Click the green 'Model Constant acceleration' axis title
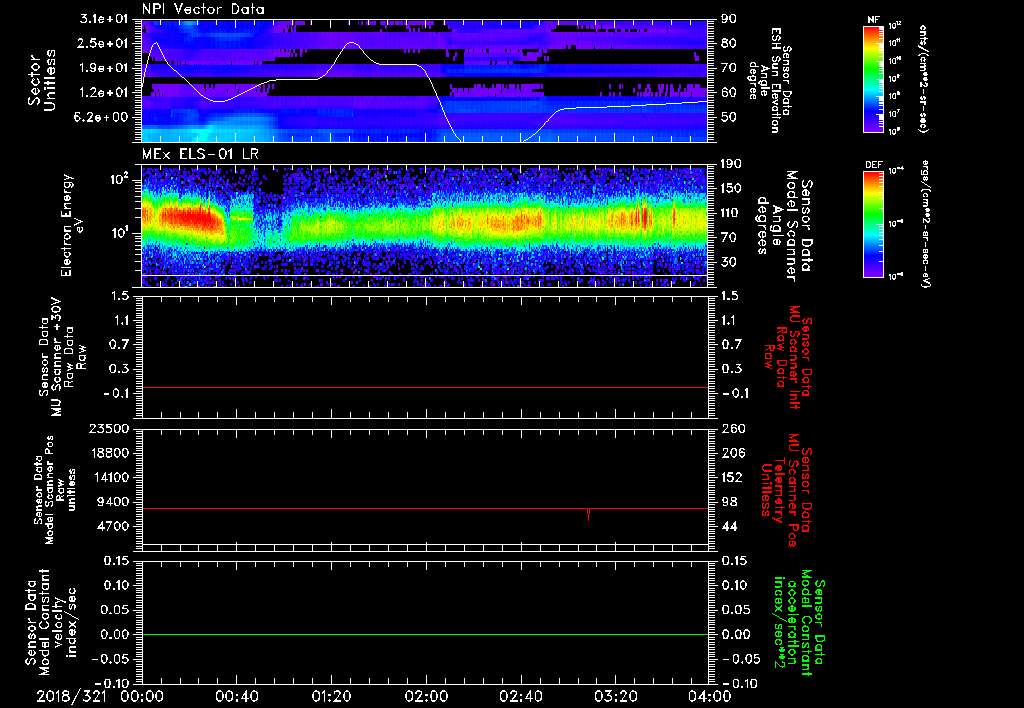The height and width of the screenshot is (708, 1024). click(x=799, y=624)
